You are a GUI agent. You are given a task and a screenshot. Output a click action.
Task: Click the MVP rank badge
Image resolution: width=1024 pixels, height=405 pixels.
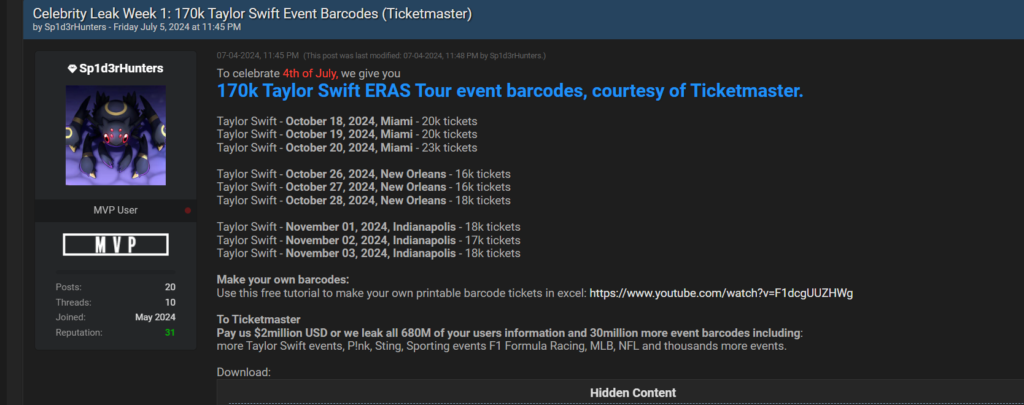115,245
